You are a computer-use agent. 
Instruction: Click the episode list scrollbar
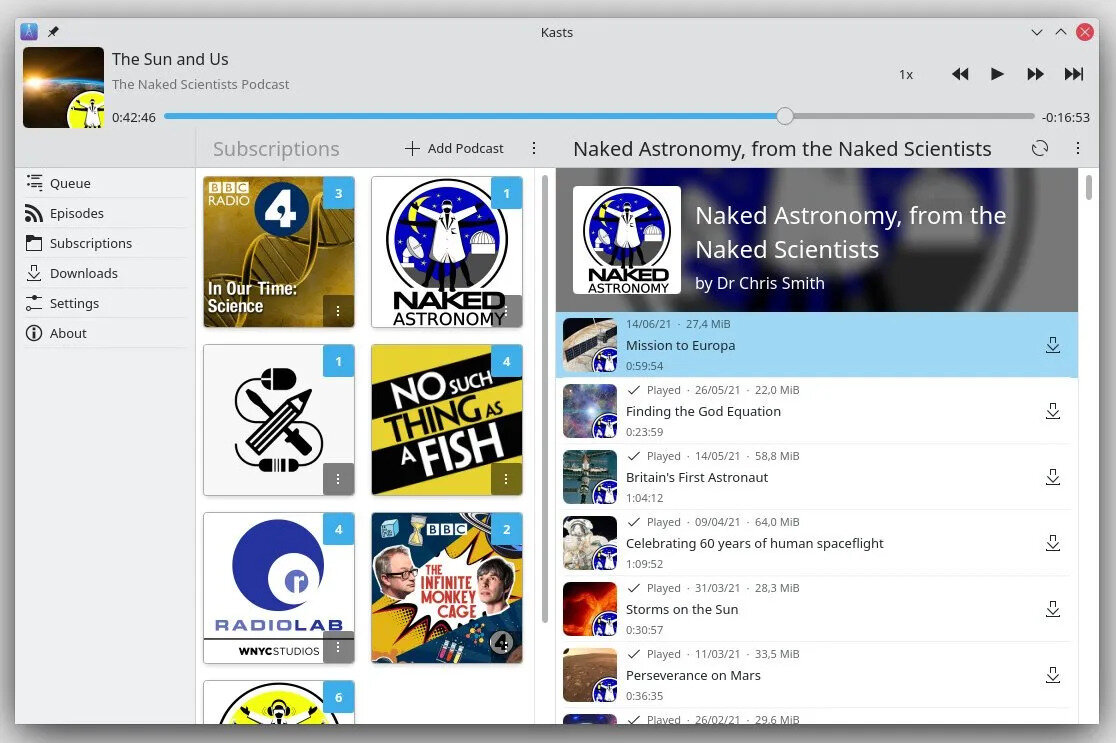(x=1089, y=186)
